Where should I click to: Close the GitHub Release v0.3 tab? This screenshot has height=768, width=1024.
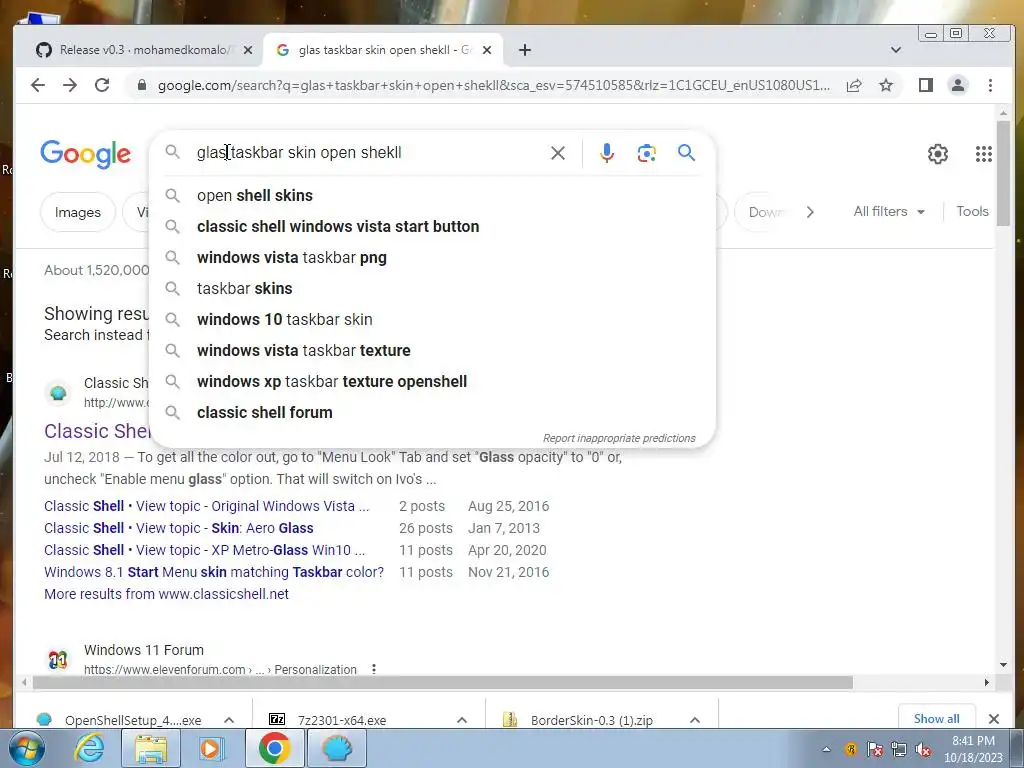(x=248, y=50)
